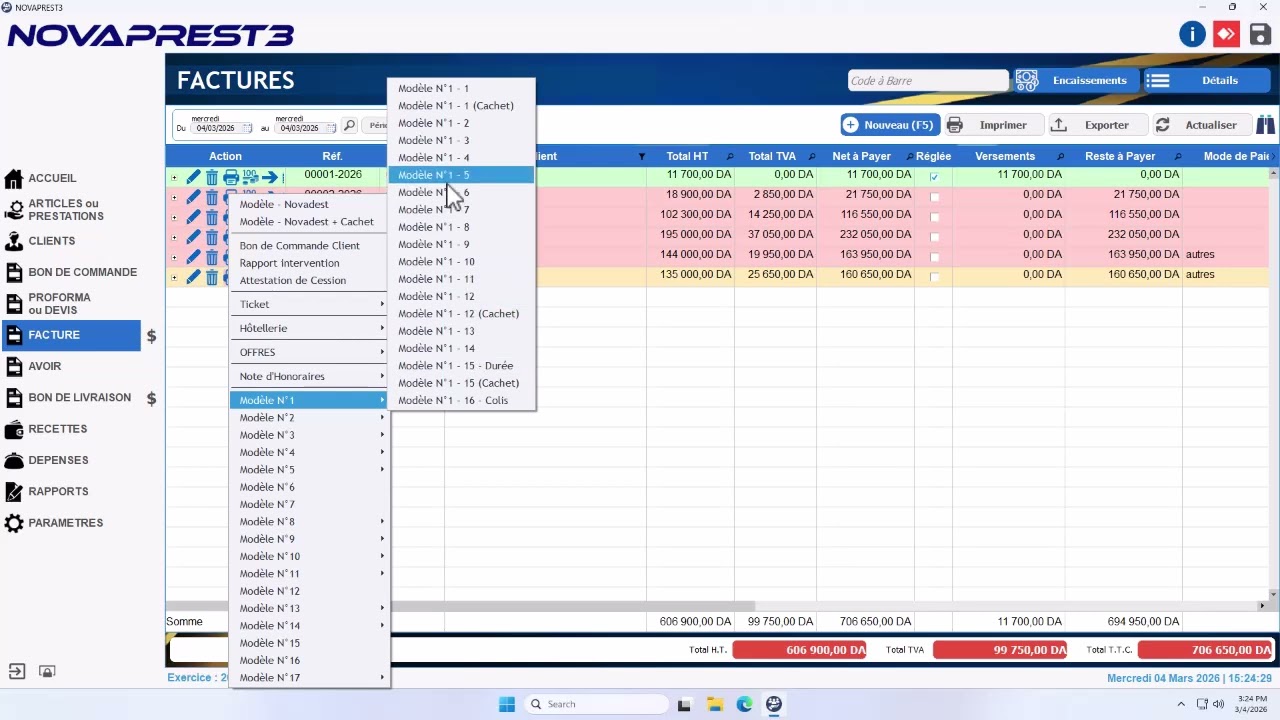
Task: Open PROFORMA ou DEVIS sidebar icon
Action: pyautogui.click(x=13, y=304)
